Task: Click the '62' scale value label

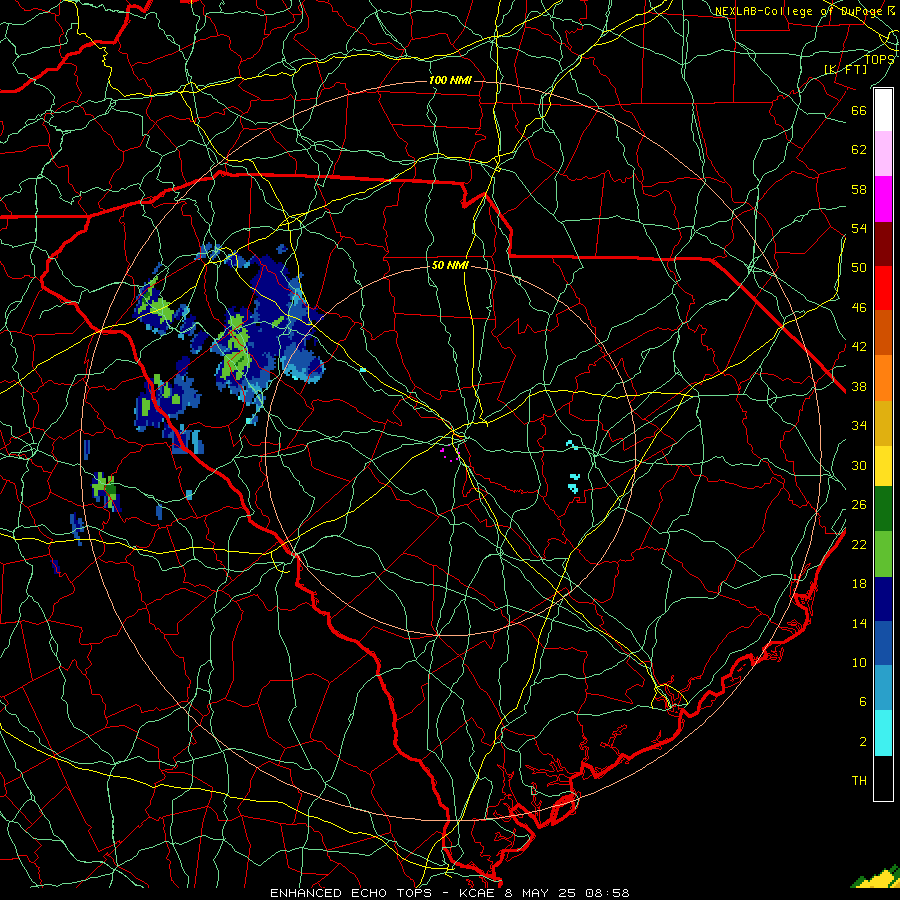Action: (x=859, y=150)
